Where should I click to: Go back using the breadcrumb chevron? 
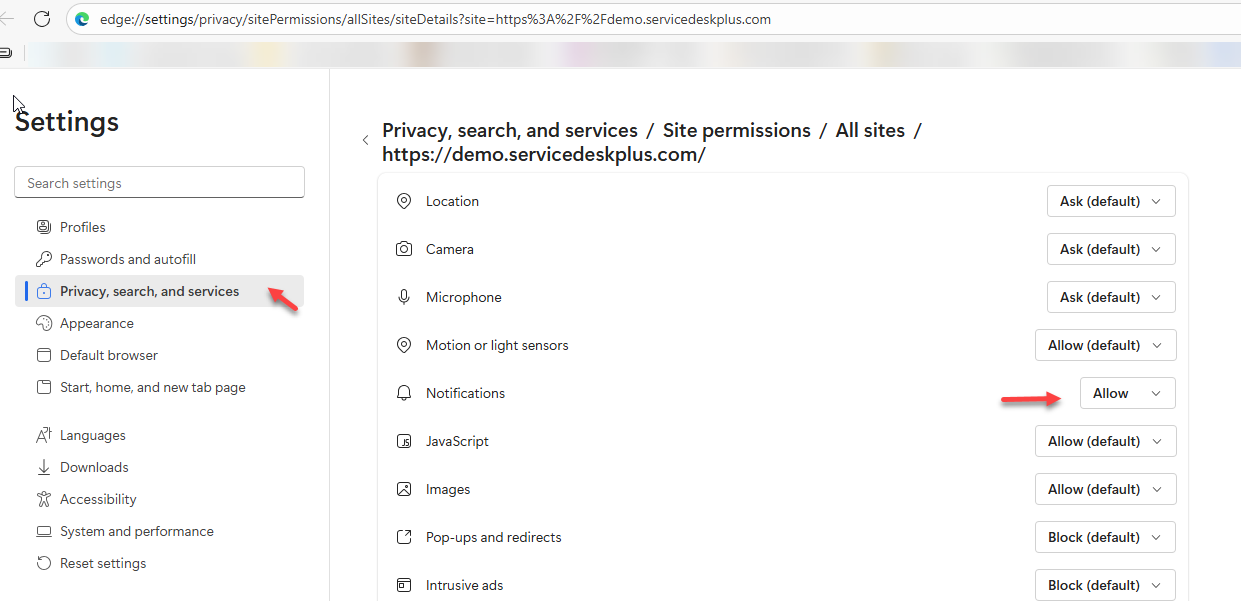(x=365, y=141)
